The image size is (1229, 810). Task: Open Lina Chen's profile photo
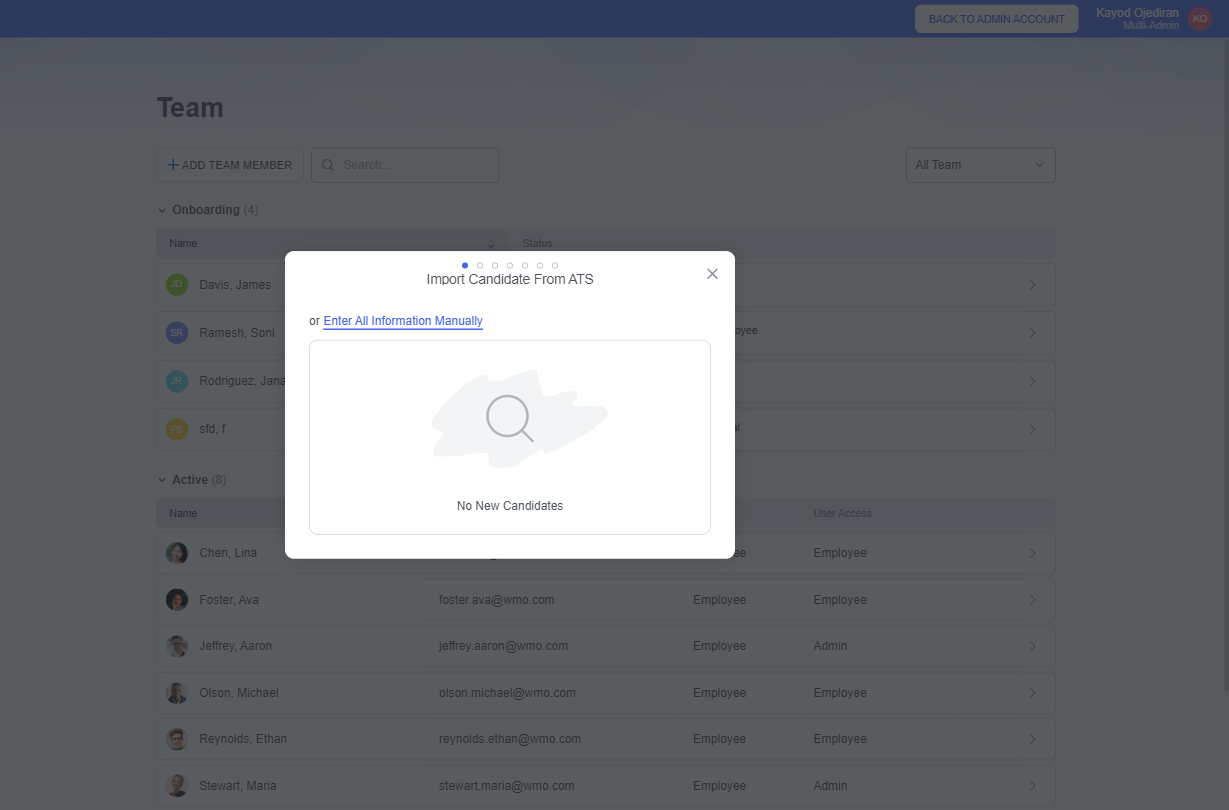177,553
